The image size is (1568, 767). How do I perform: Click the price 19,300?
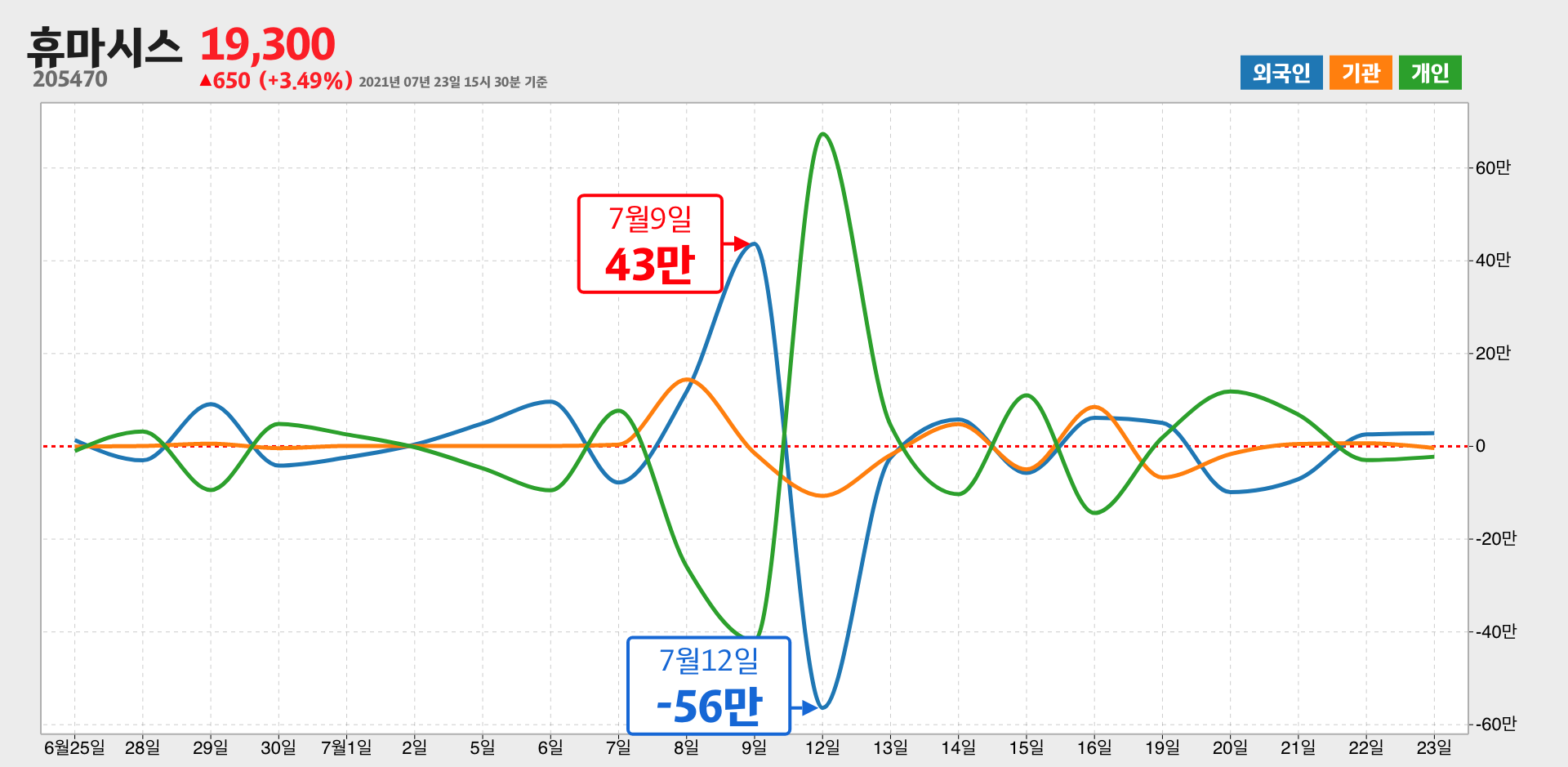pos(267,44)
